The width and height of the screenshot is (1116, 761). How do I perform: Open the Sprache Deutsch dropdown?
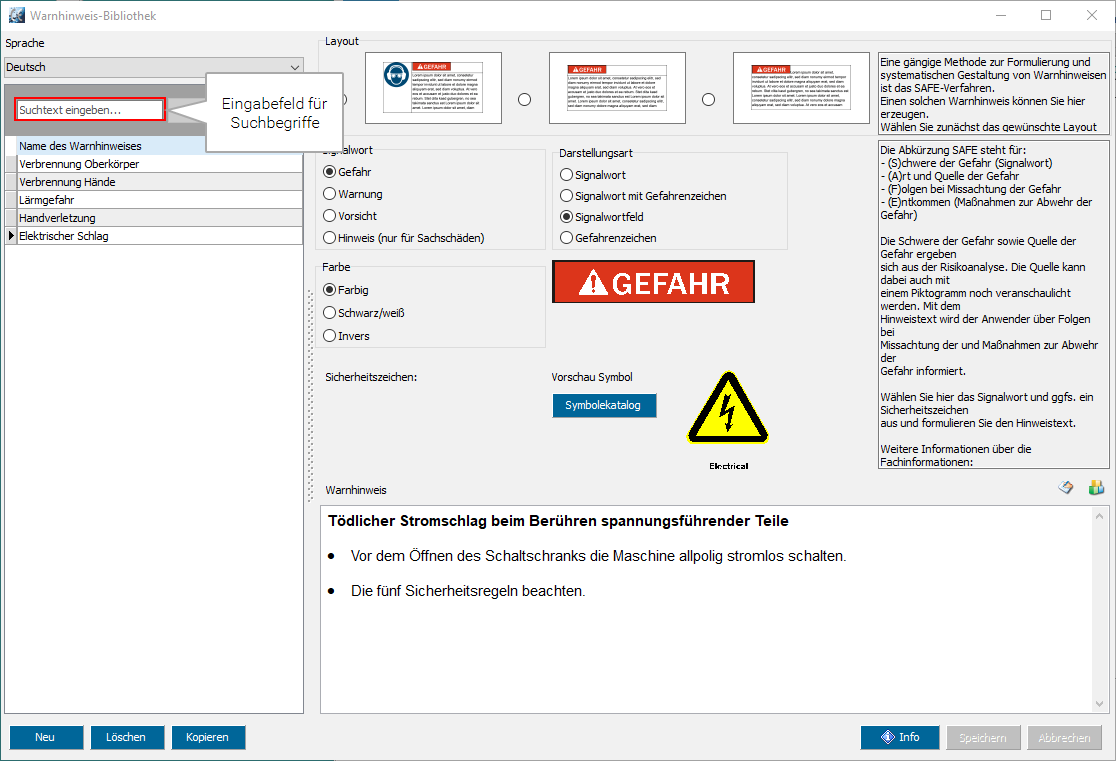click(153, 67)
